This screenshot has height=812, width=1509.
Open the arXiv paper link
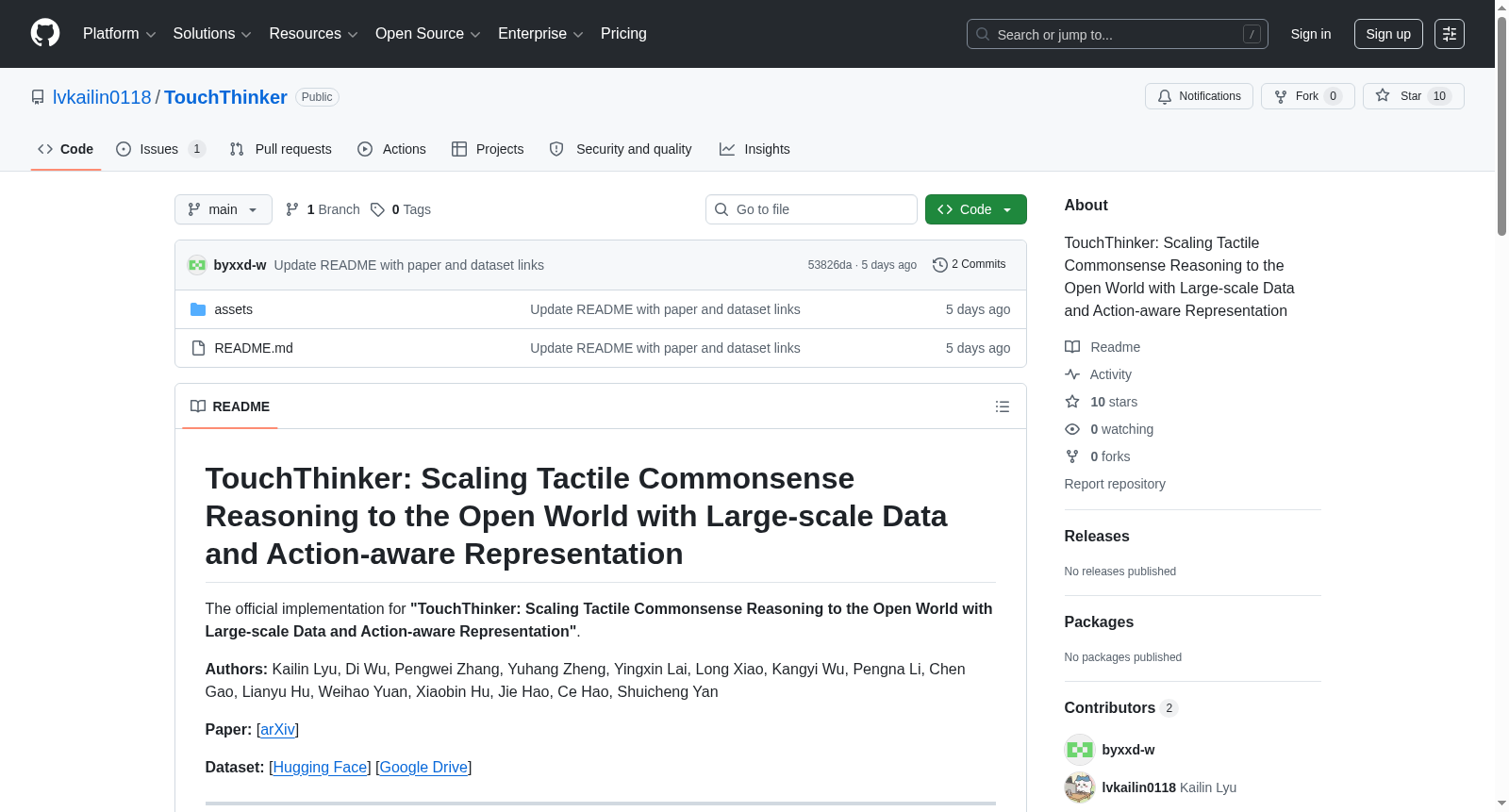pyautogui.click(x=278, y=730)
